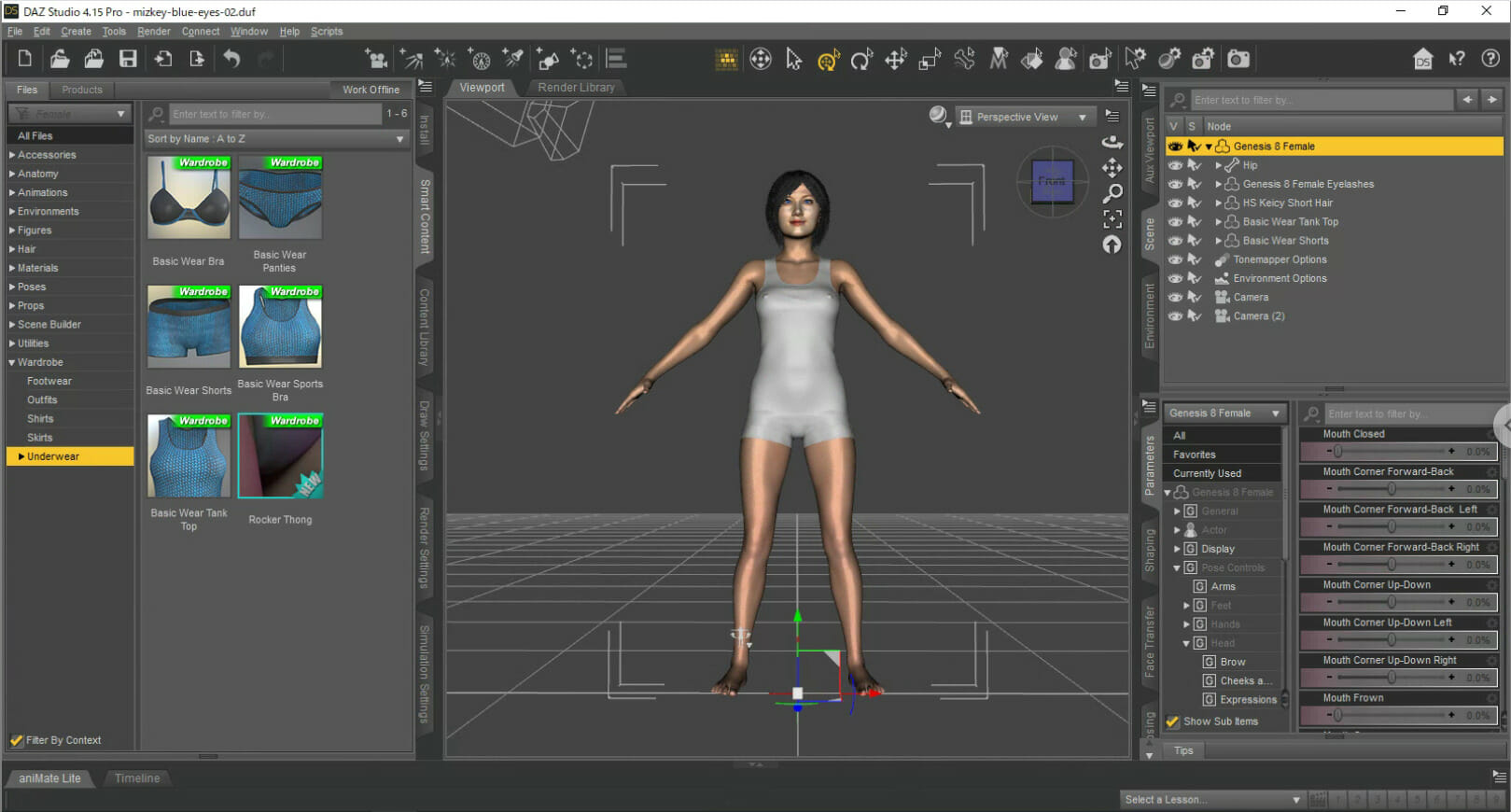The height and width of the screenshot is (812, 1511).
Task: Create a new point light
Action: click(x=445, y=60)
